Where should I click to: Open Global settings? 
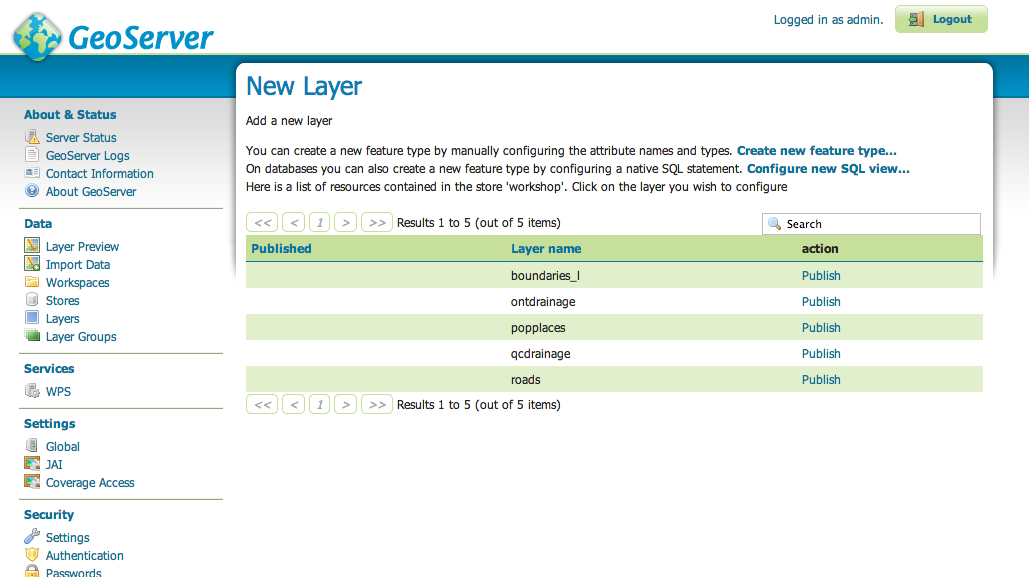pyautogui.click(x=62, y=447)
